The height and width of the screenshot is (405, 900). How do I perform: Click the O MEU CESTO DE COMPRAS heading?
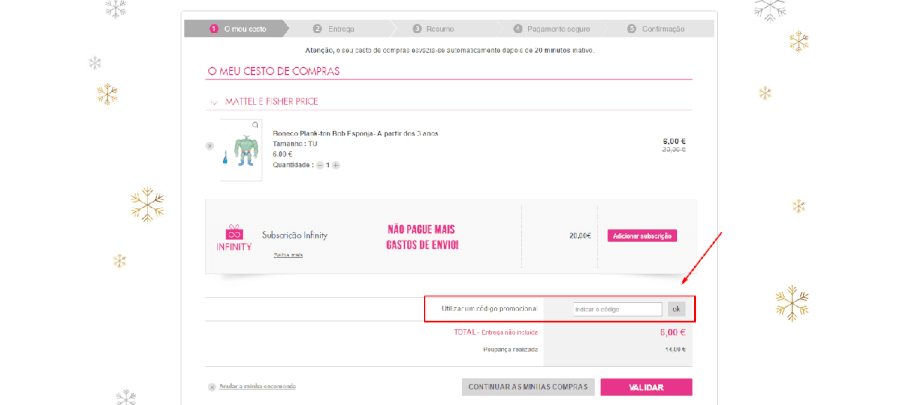(273, 72)
